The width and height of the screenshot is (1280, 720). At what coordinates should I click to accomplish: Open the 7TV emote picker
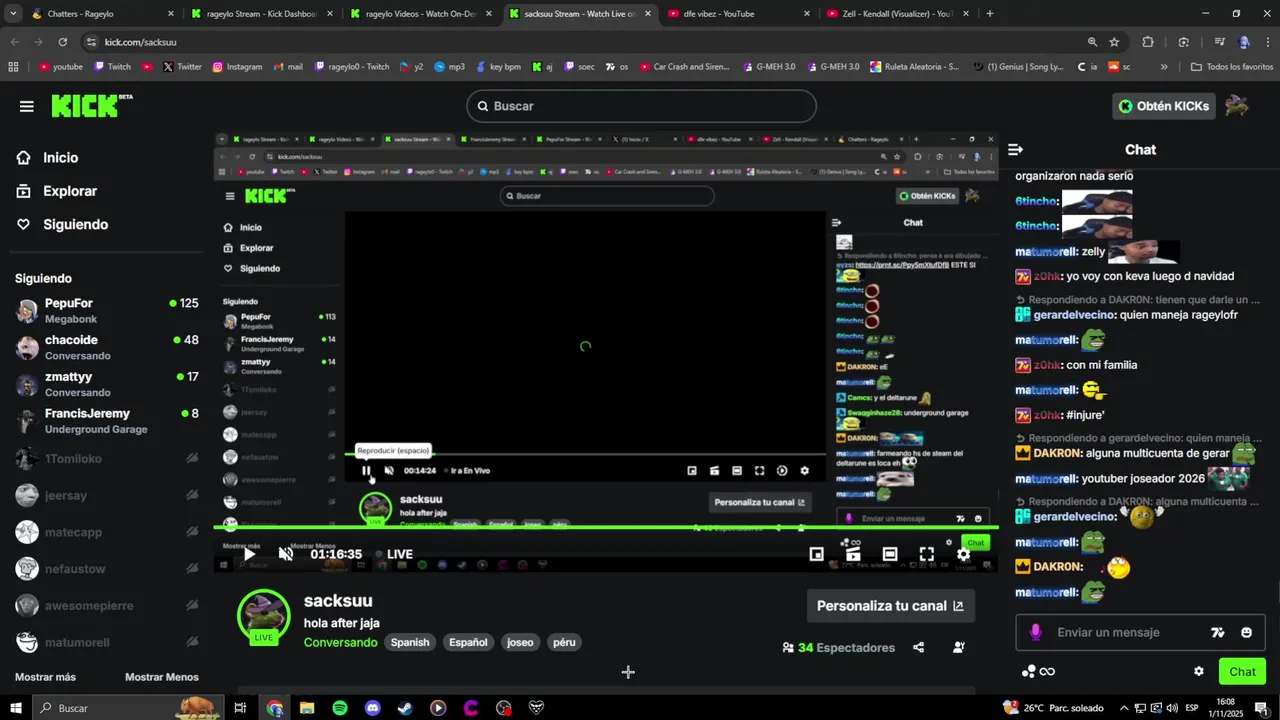pyautogui.click(x=1217, y=632)
